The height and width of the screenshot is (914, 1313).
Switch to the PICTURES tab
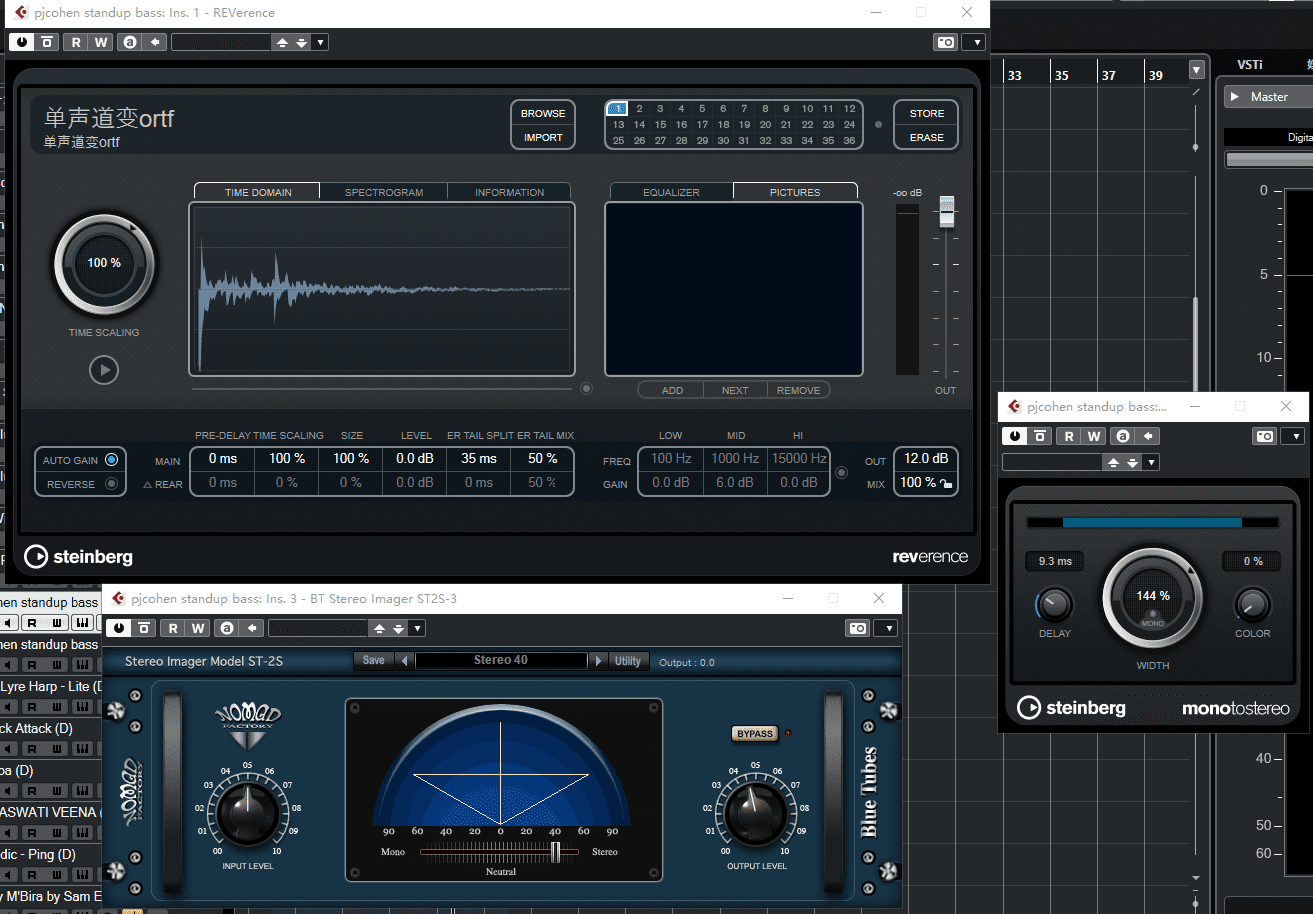tap(795, 192)
